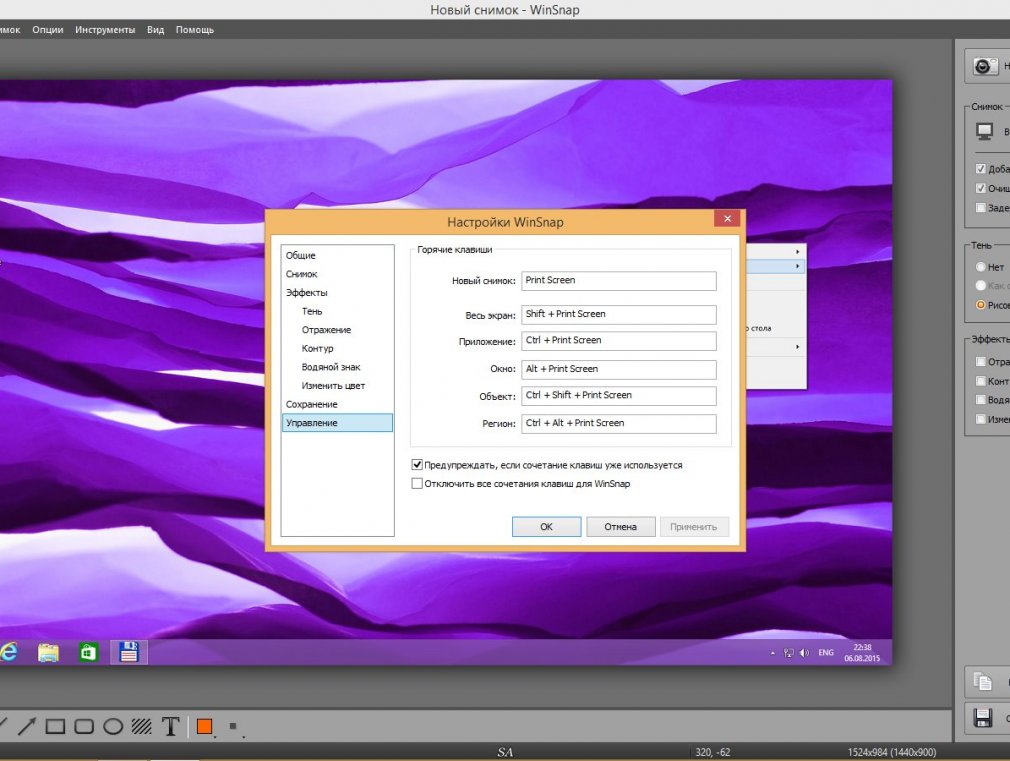Open the Windows Store taskbar icon
Screen dimensions: 1010x761
coord(88,652)
